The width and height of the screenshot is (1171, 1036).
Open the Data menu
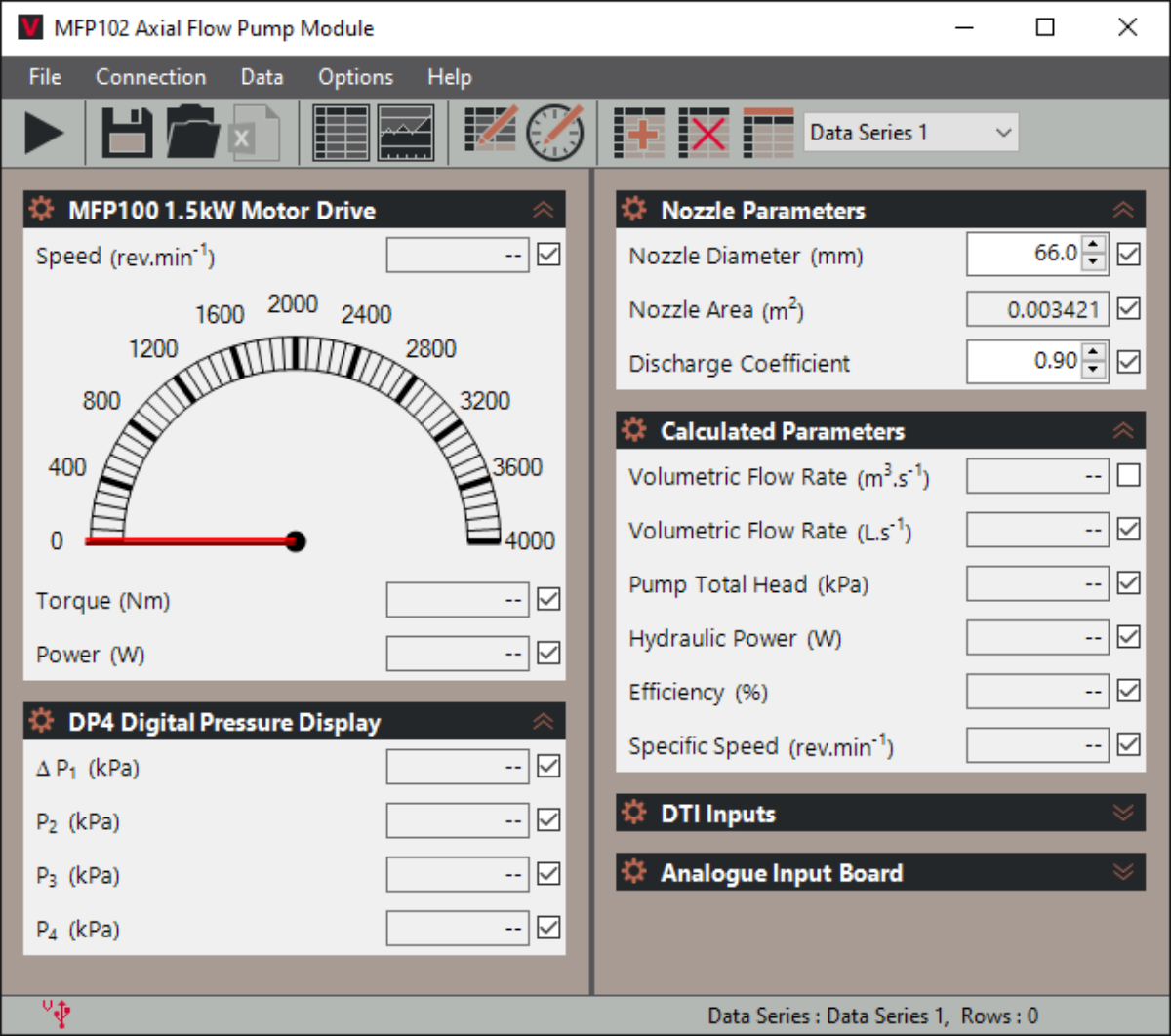262,77
